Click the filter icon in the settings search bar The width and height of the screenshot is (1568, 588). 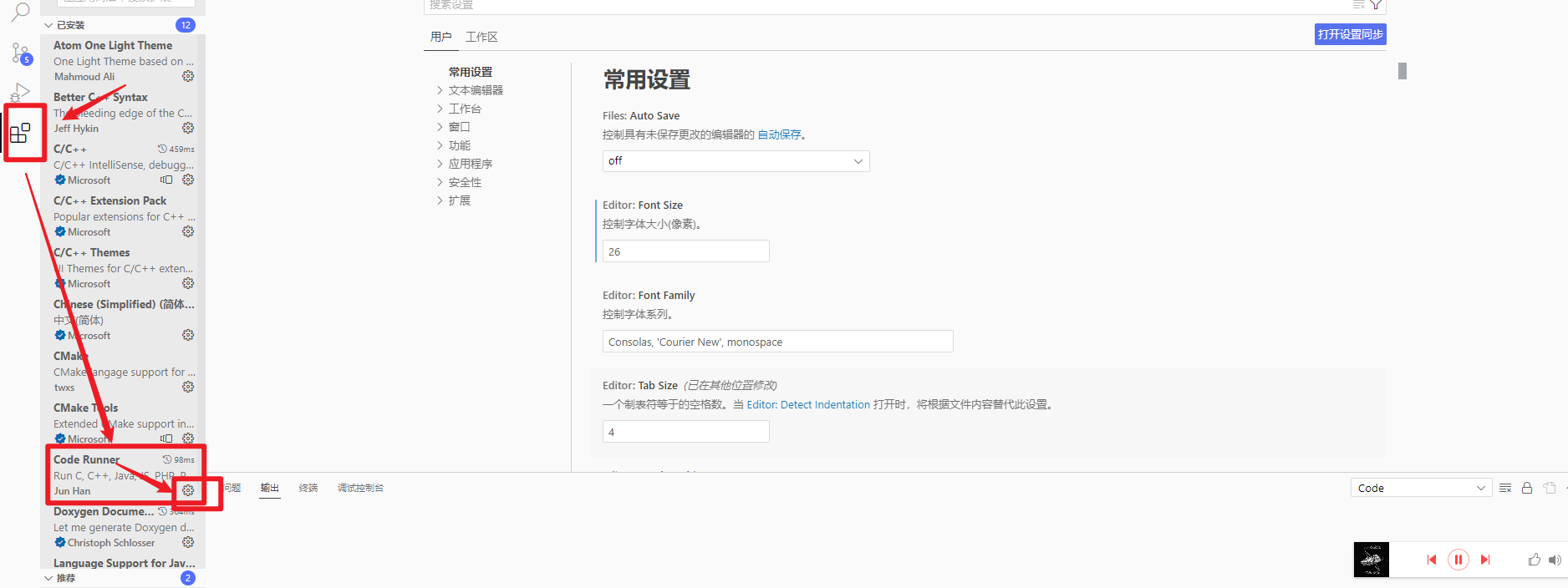1376,4
